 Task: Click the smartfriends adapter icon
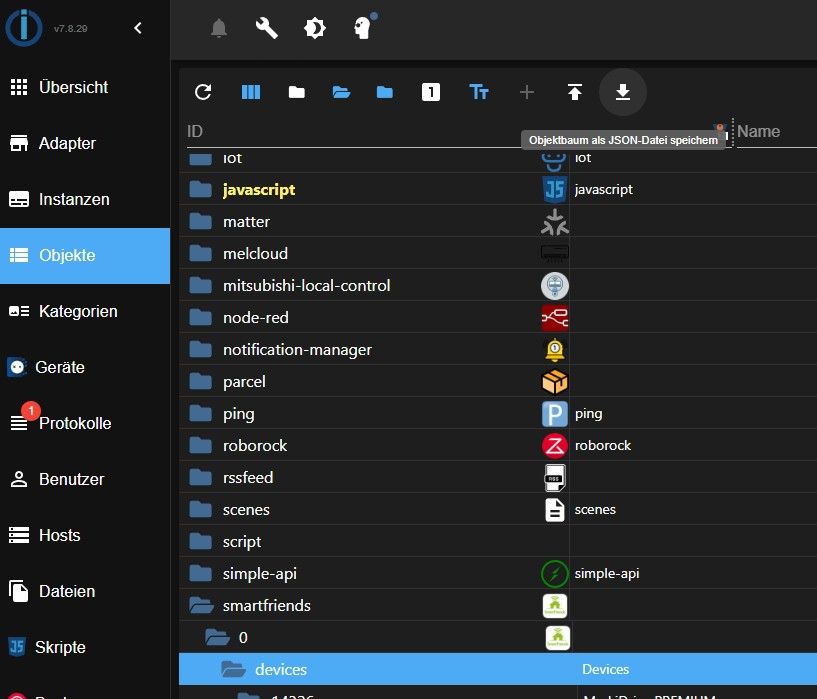point(554,606)
